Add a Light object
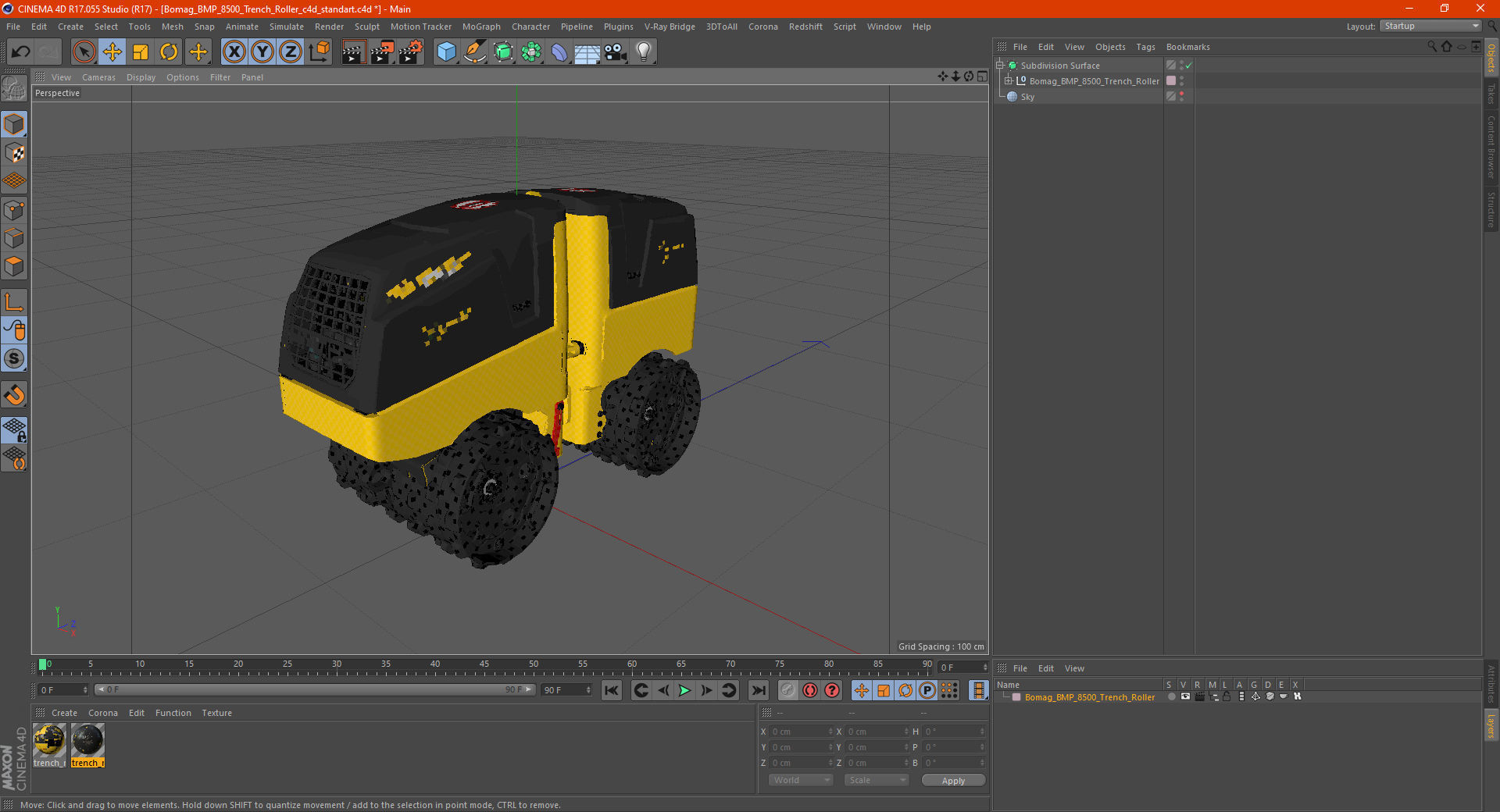 click(x=643, y=52)
